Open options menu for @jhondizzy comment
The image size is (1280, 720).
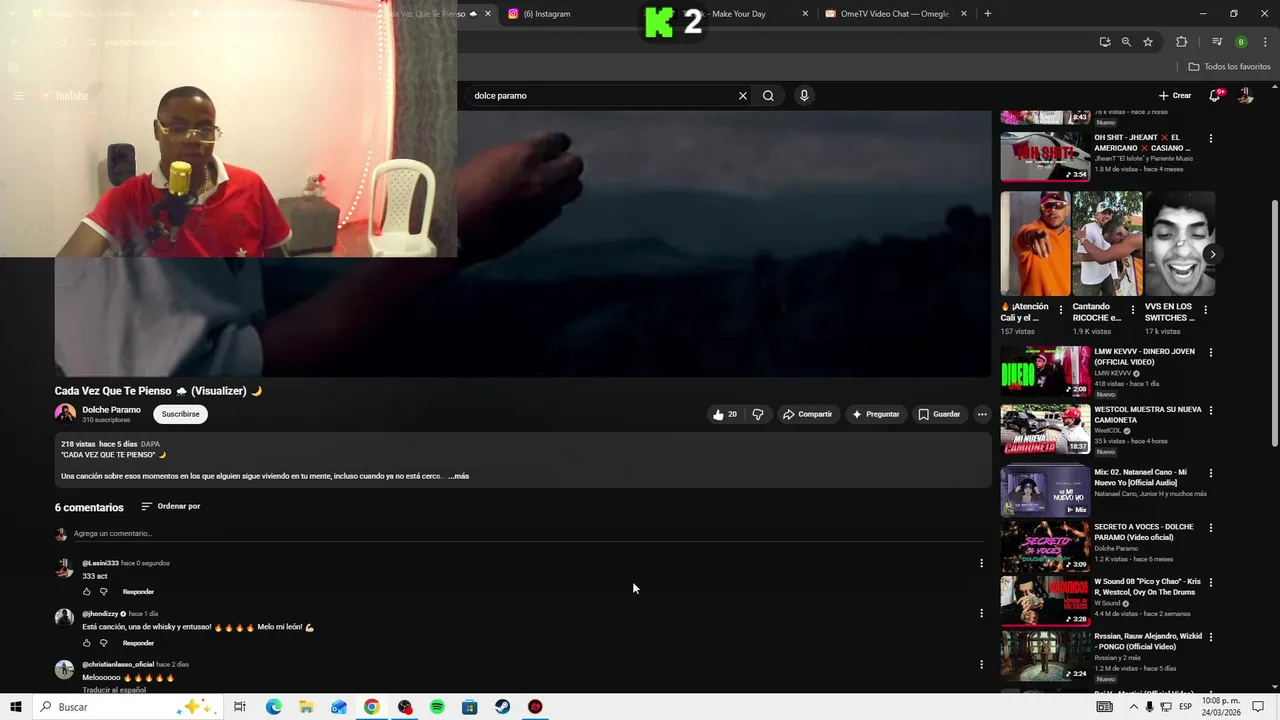tap(981, 614)
